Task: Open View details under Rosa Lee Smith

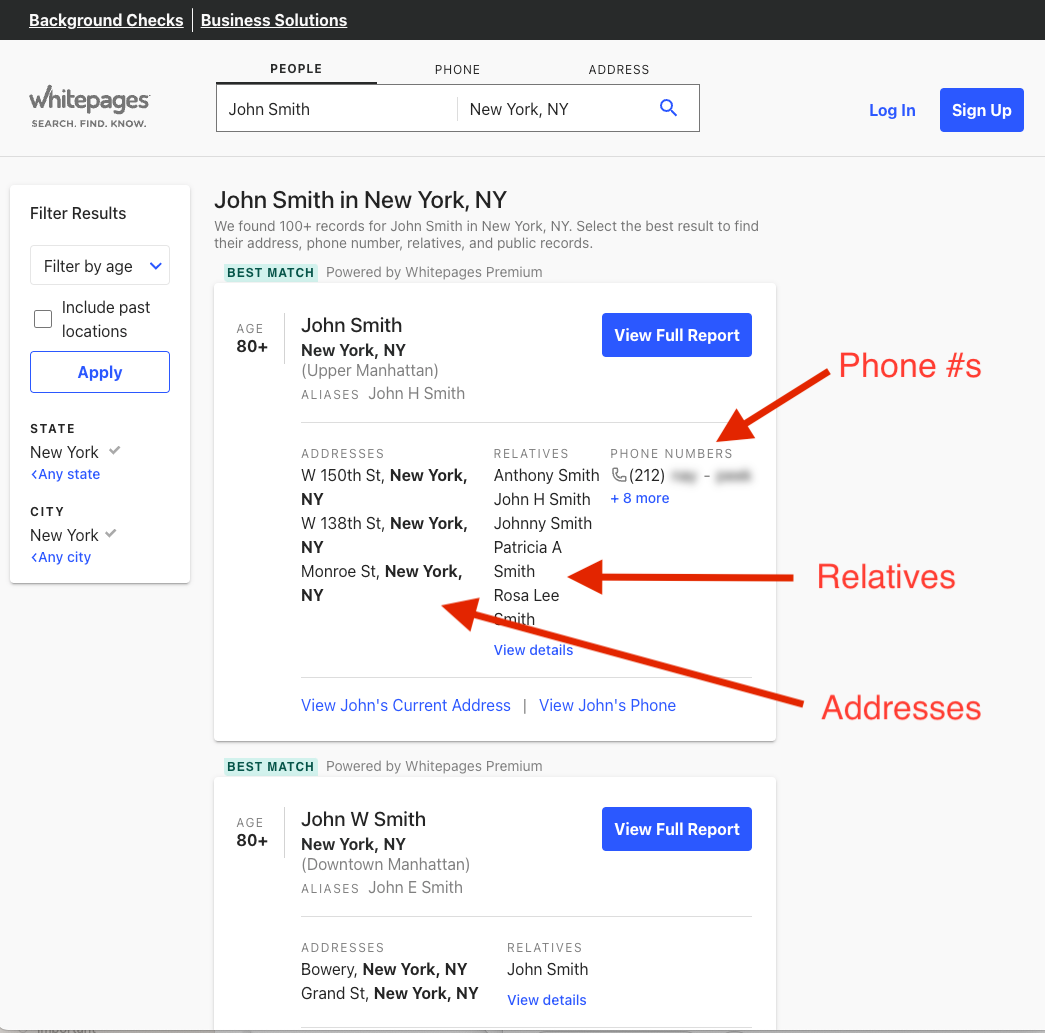Action: (x=533, y=650)
